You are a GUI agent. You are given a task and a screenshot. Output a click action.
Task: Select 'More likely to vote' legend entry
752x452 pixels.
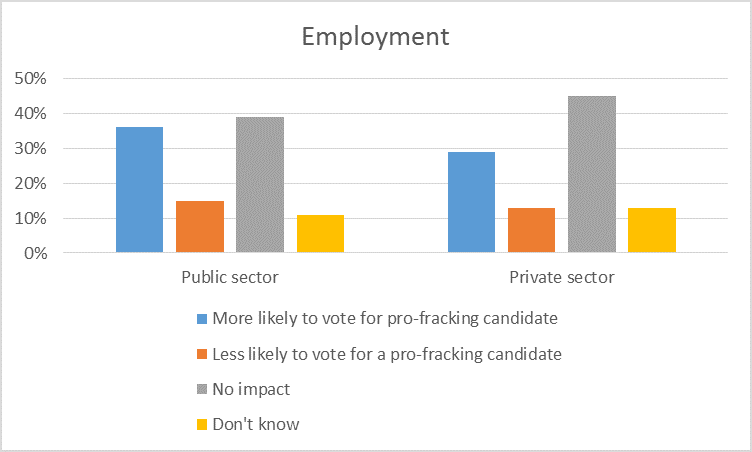click(x=385, y=318)
